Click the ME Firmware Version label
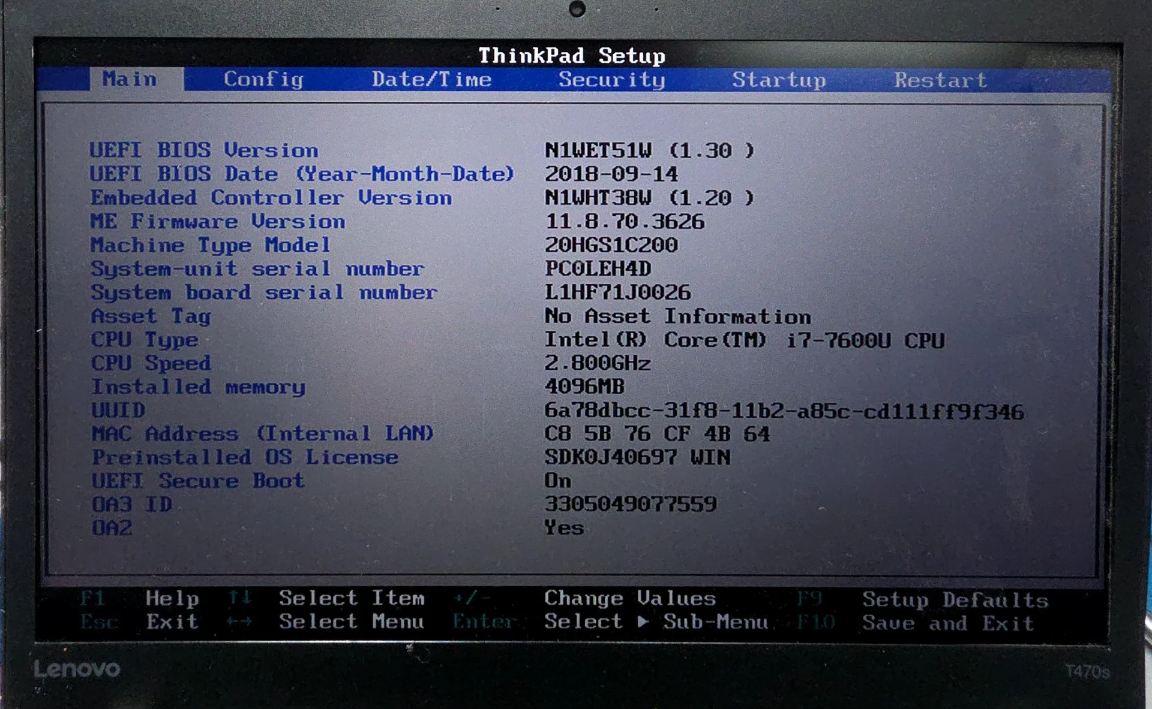The height and width of the screenshot is (709, 1152). click(217, 221)
